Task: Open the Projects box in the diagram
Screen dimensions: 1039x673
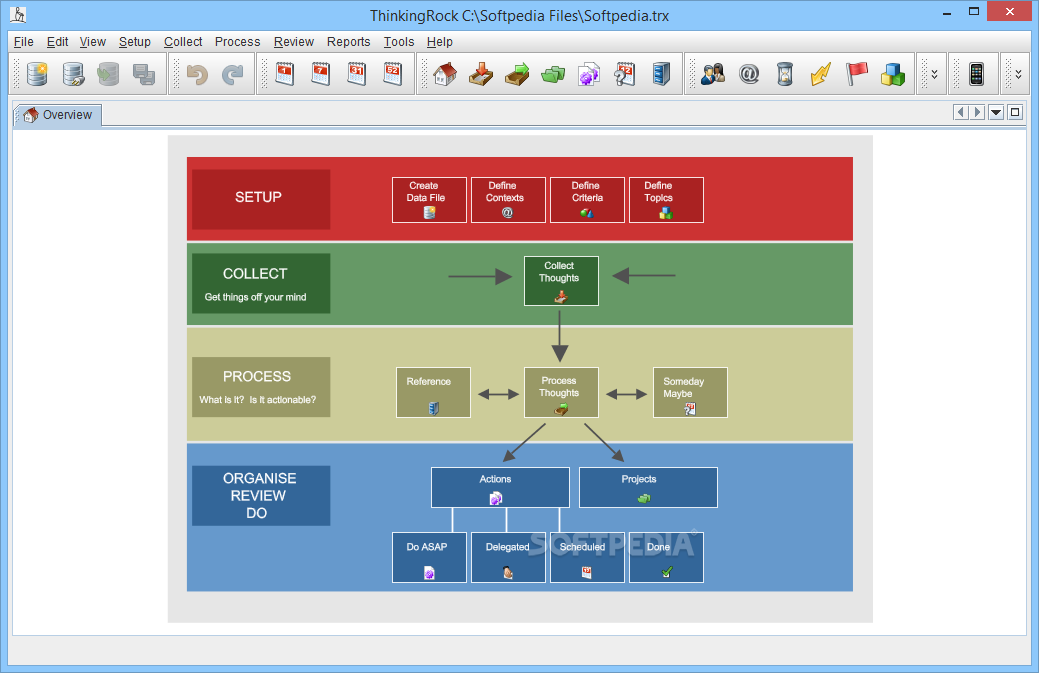Action: pos(648,488)
